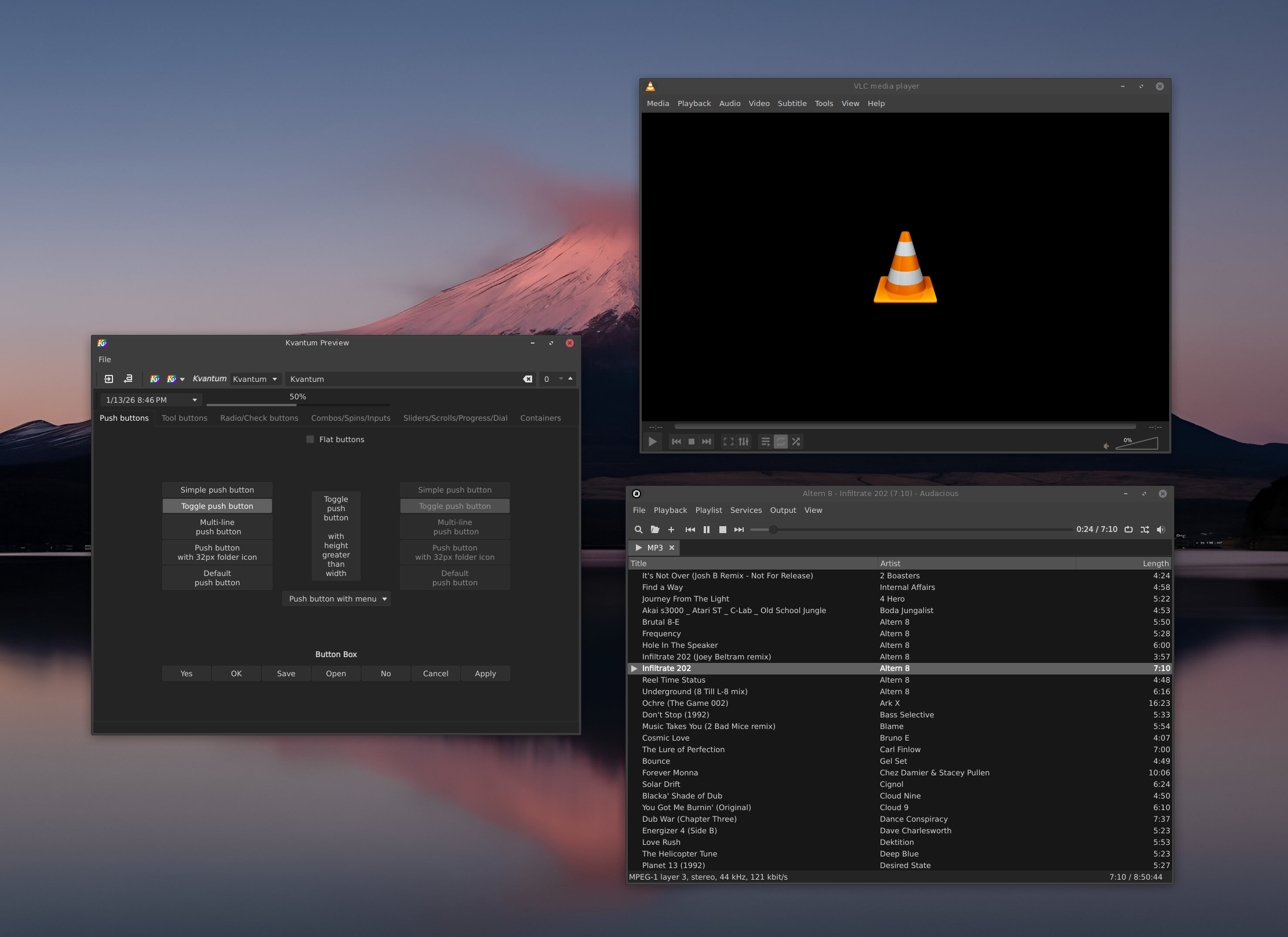Open VLC extended settings icon

pos(744,442)
